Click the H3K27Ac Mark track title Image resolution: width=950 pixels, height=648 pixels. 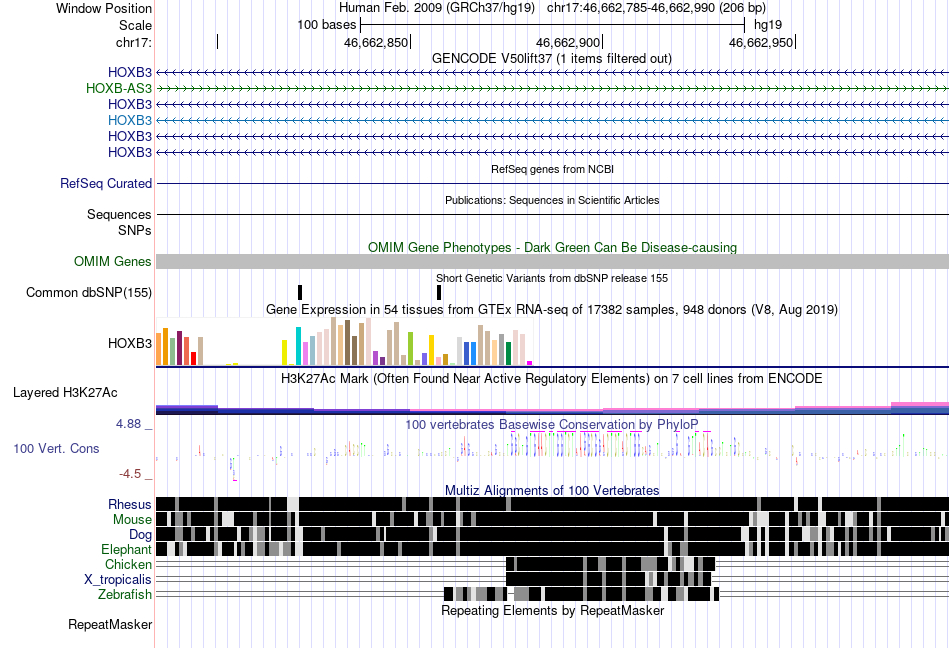click(x=552, y=379)
